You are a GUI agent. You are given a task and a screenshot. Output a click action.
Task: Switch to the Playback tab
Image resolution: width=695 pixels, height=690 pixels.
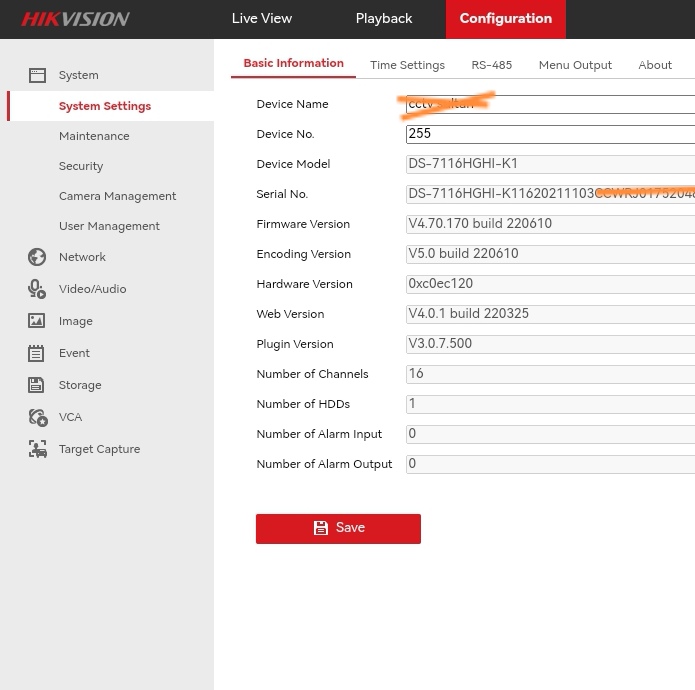[384, 19]
